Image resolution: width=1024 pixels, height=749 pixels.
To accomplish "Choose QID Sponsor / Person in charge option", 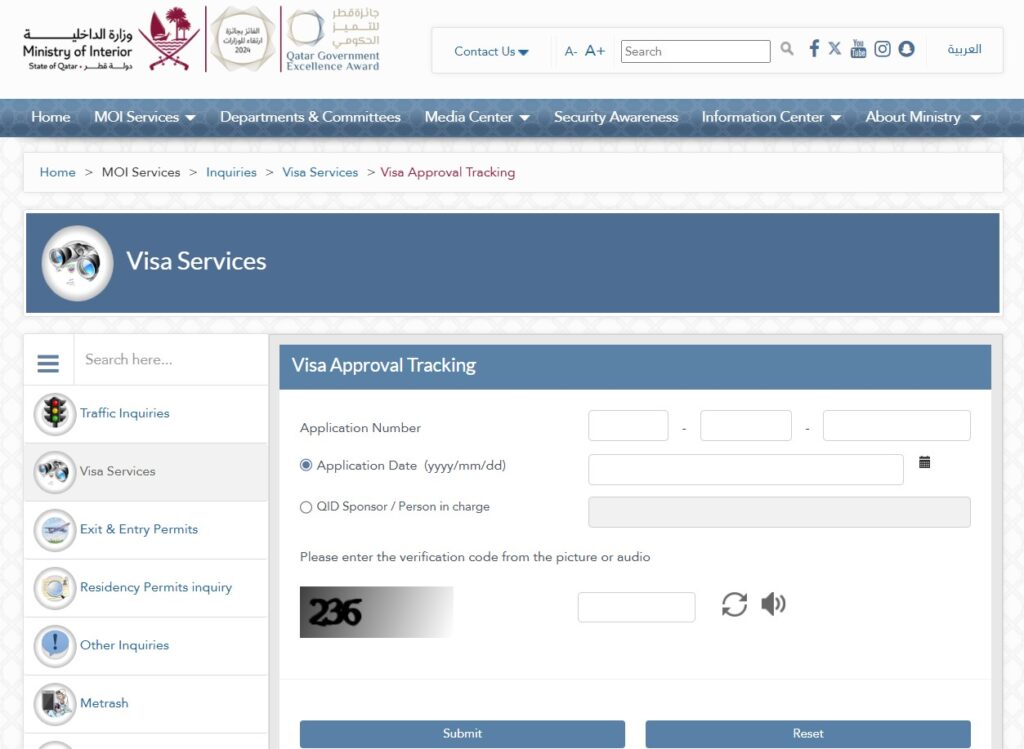I will [x=306, y=507].
